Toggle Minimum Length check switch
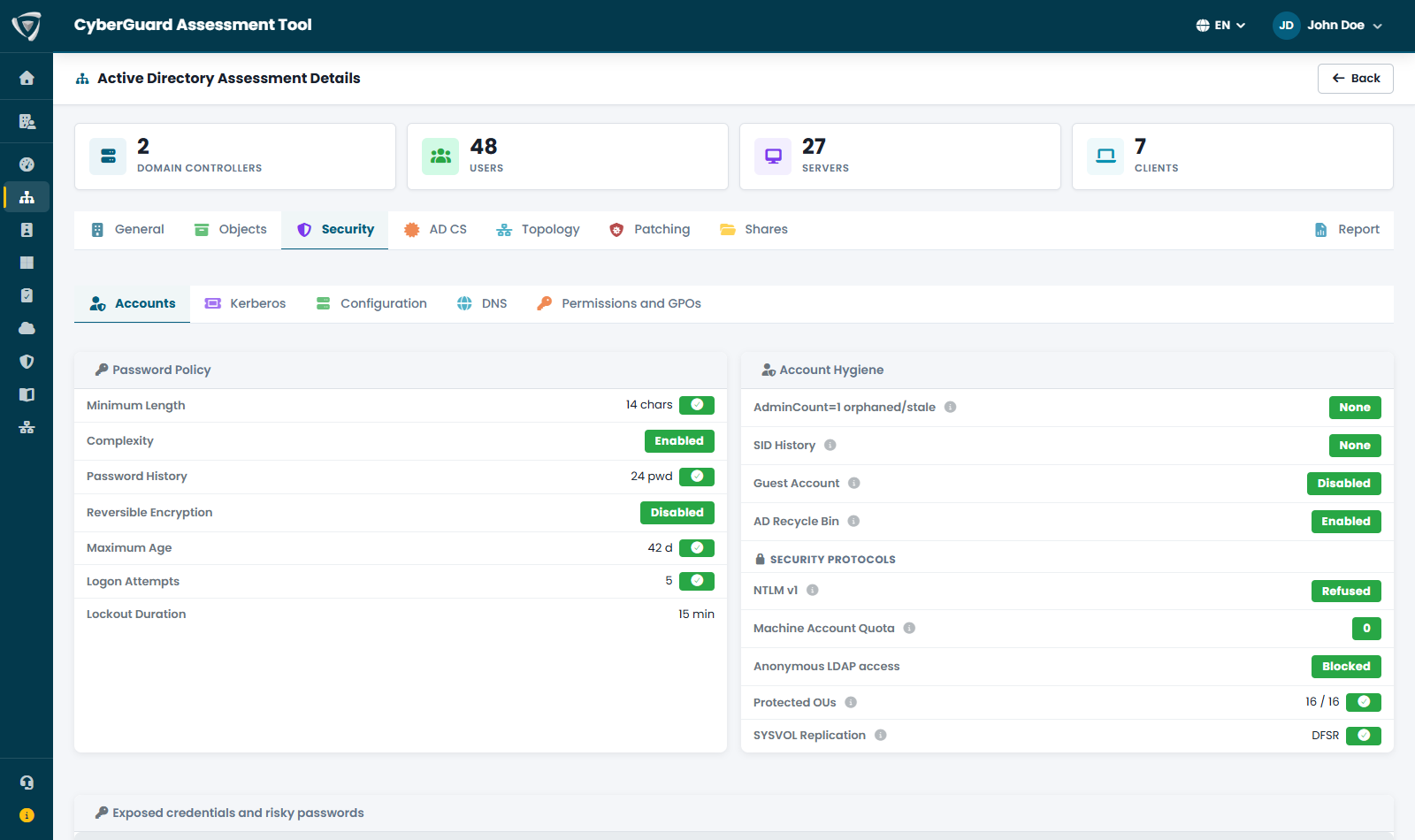The height and width of the screenshot is (840, 1415). point(697,405)
